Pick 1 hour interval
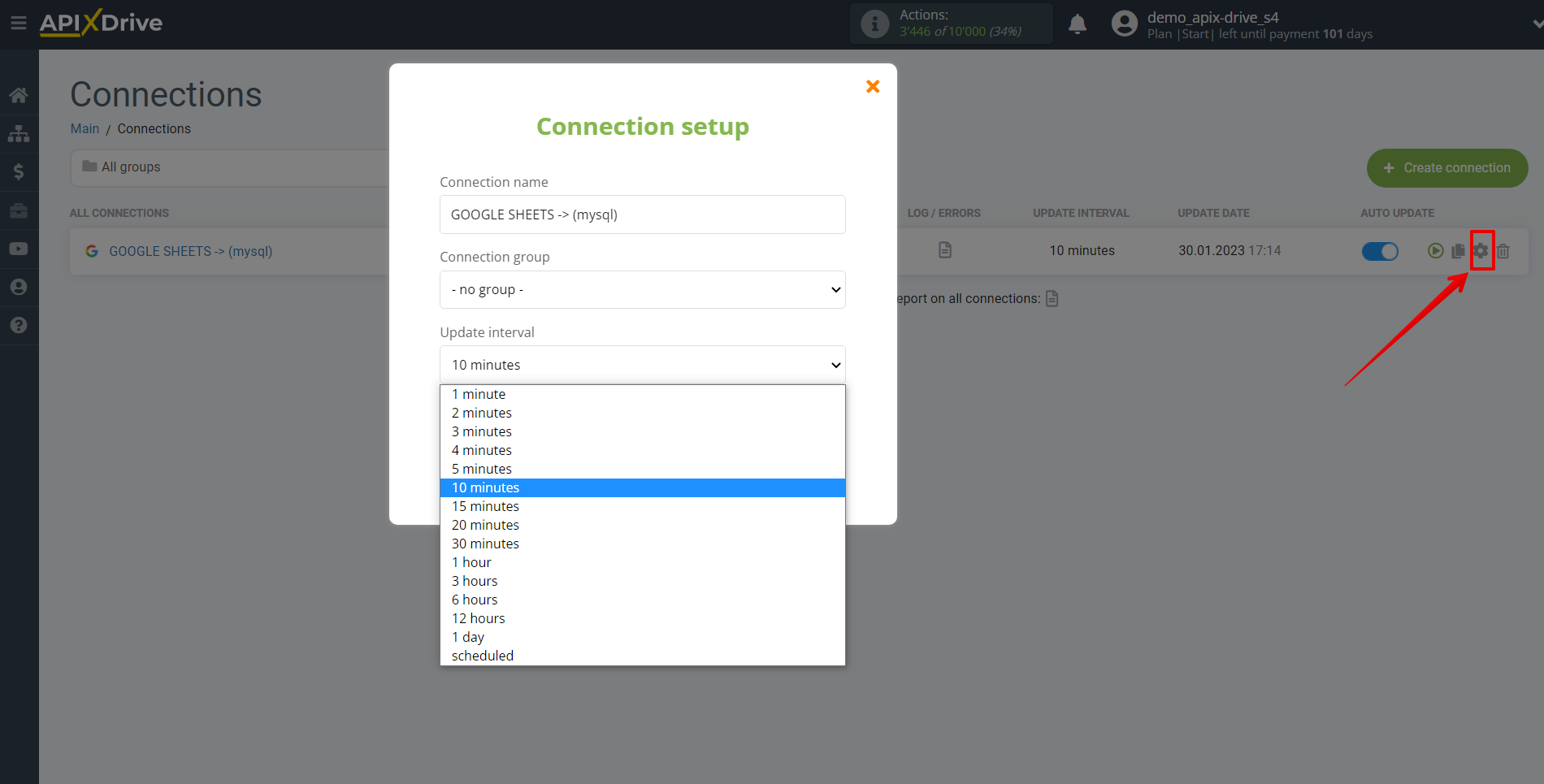 tap(643, 562)
